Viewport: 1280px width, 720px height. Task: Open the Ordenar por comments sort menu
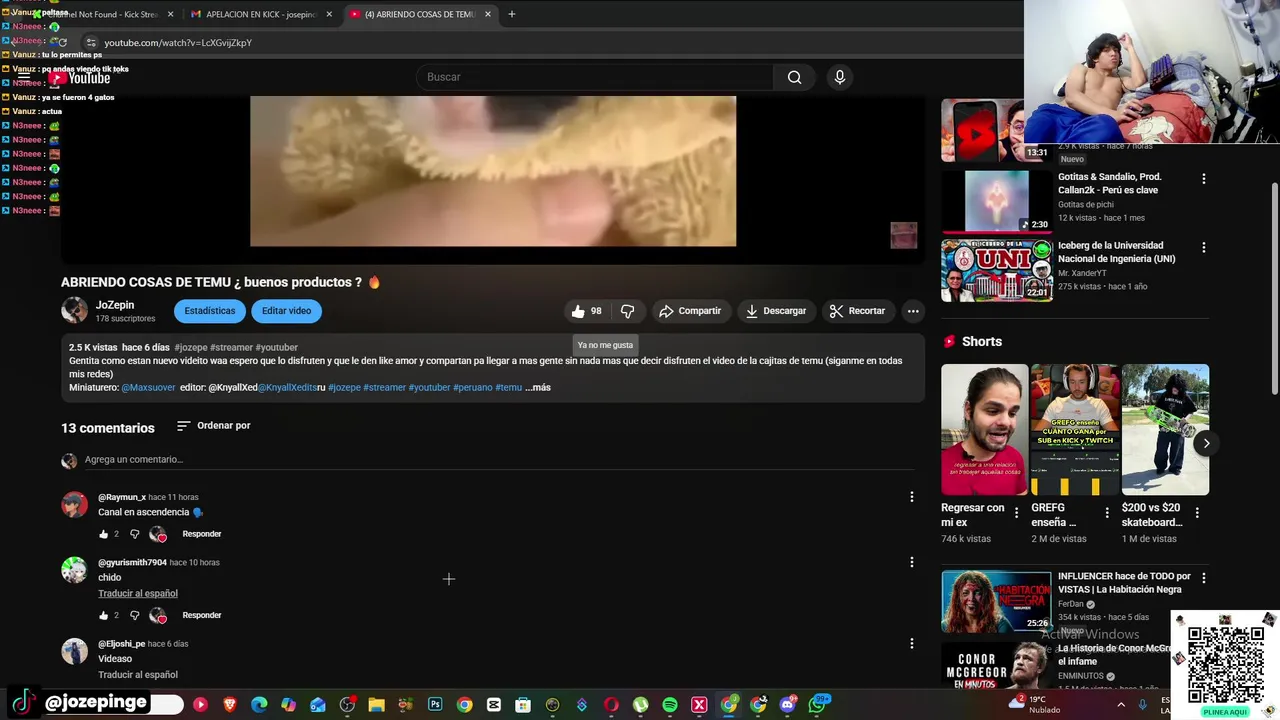(214, 426)
